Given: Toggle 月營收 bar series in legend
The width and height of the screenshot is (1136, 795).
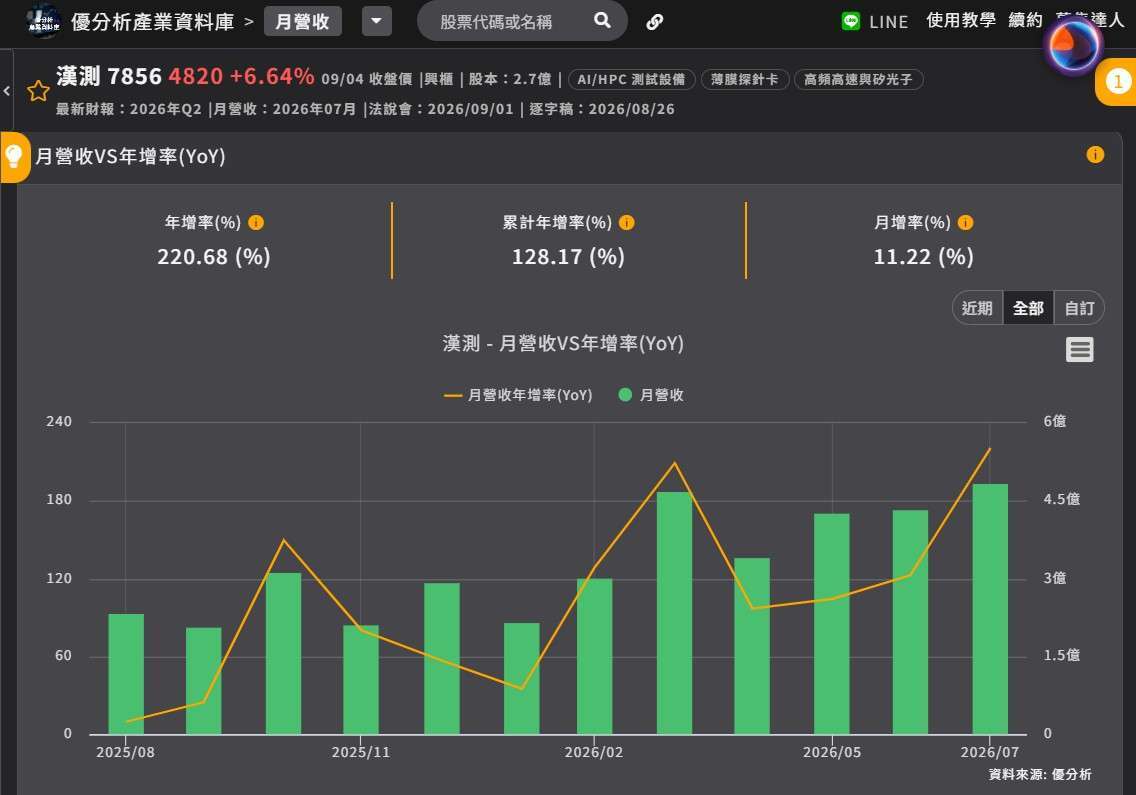Looking at the screenshot, I should 651,395.
